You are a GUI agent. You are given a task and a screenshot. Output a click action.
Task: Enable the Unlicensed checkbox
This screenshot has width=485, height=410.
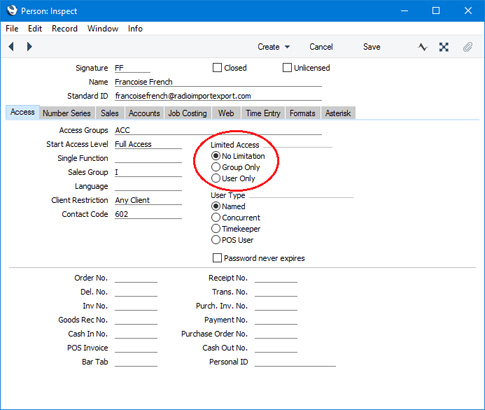point(287,68)
